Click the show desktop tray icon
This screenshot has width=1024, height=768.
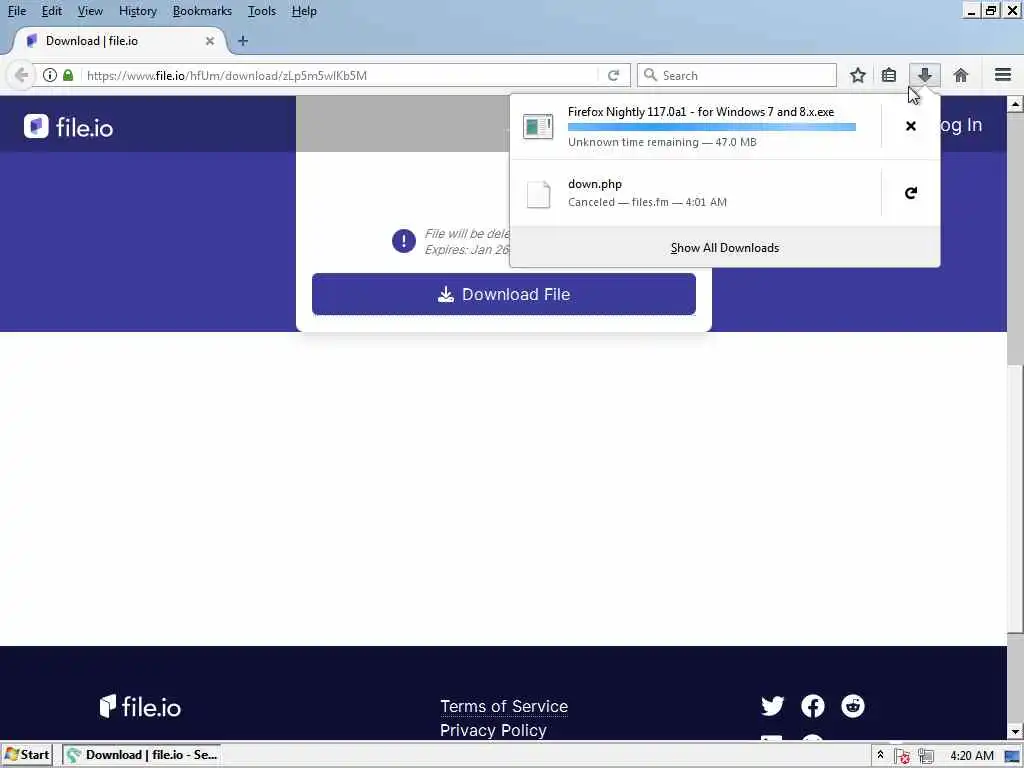pos(1013,756)
